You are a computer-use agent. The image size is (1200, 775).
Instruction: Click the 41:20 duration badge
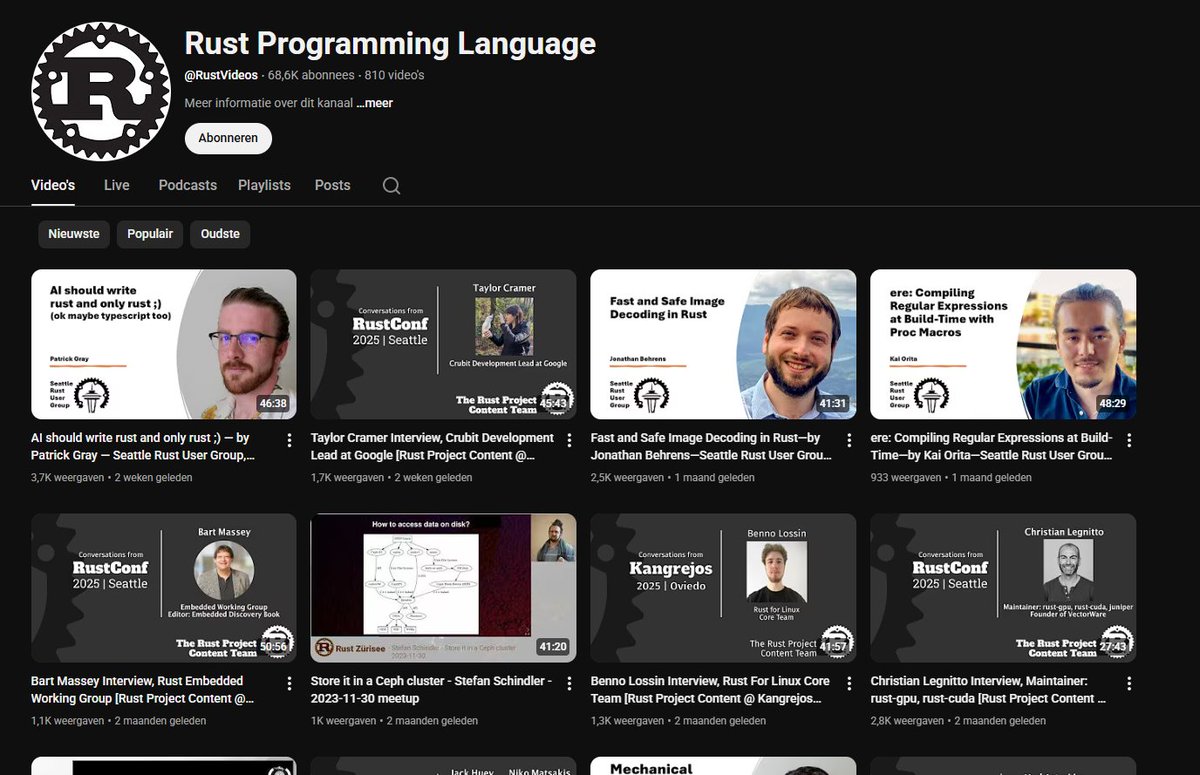553,647
